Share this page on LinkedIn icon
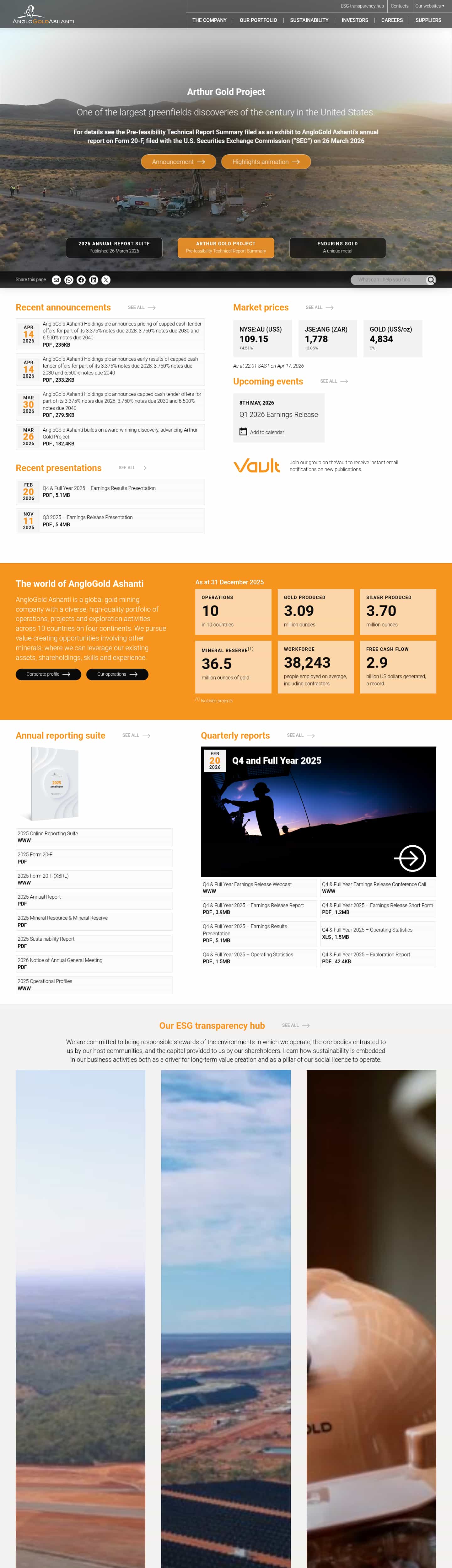This screenshot has height=1568, width=452. pos(94,280)
